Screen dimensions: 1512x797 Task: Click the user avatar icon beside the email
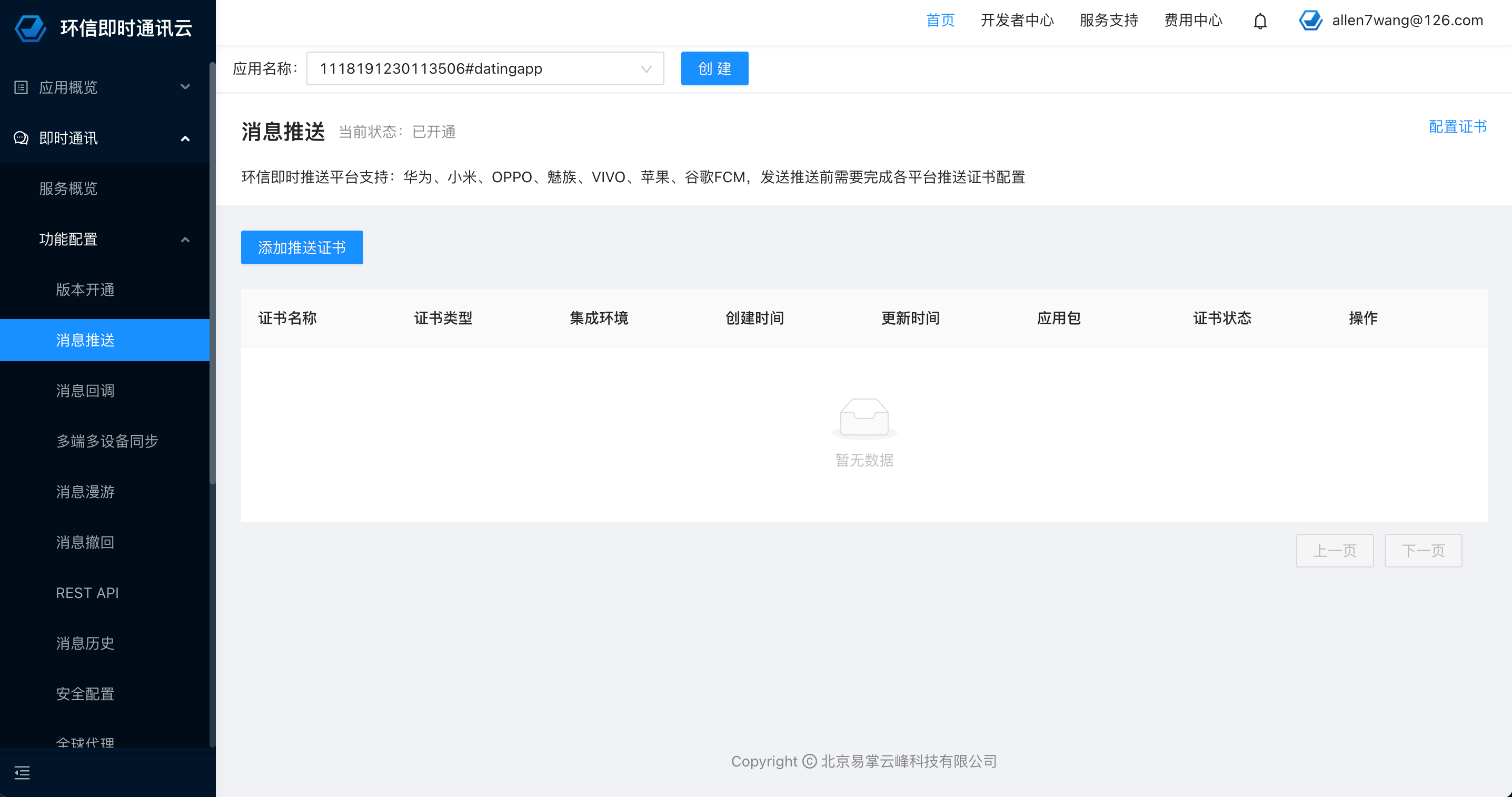pos(1310,21)
